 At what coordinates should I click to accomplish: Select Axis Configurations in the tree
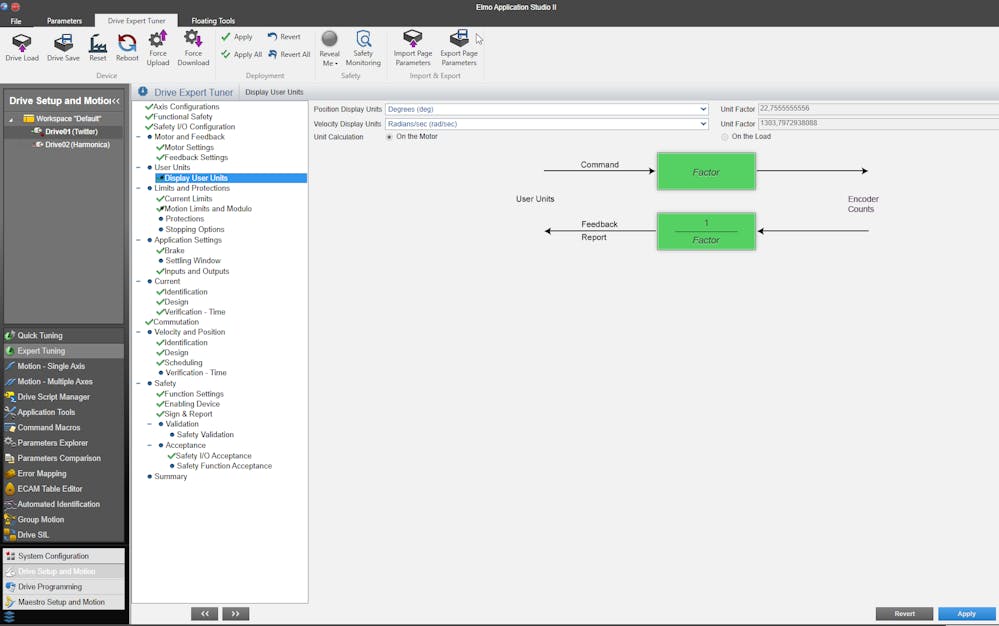pos(186,107)
